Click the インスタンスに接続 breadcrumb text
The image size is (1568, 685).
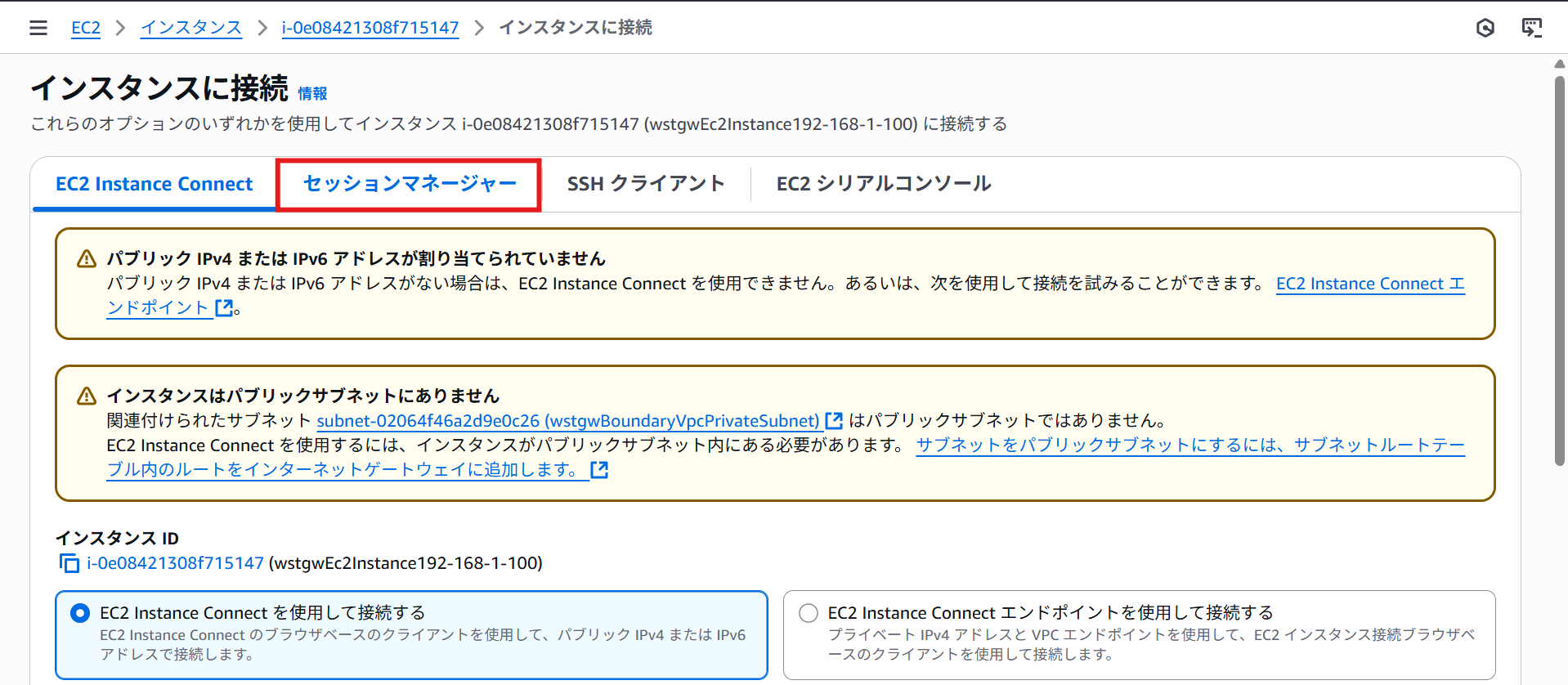coord(576,28)
